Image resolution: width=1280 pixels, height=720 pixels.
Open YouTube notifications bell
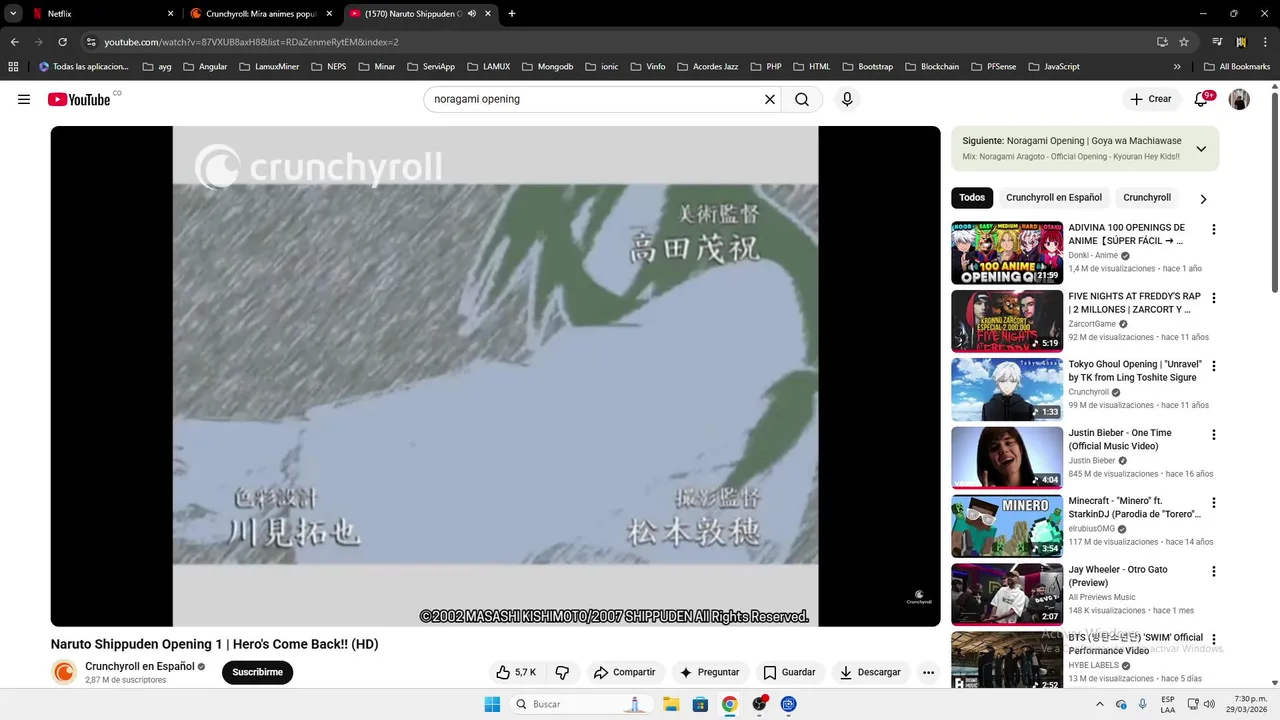click(x=1201, y=99)
